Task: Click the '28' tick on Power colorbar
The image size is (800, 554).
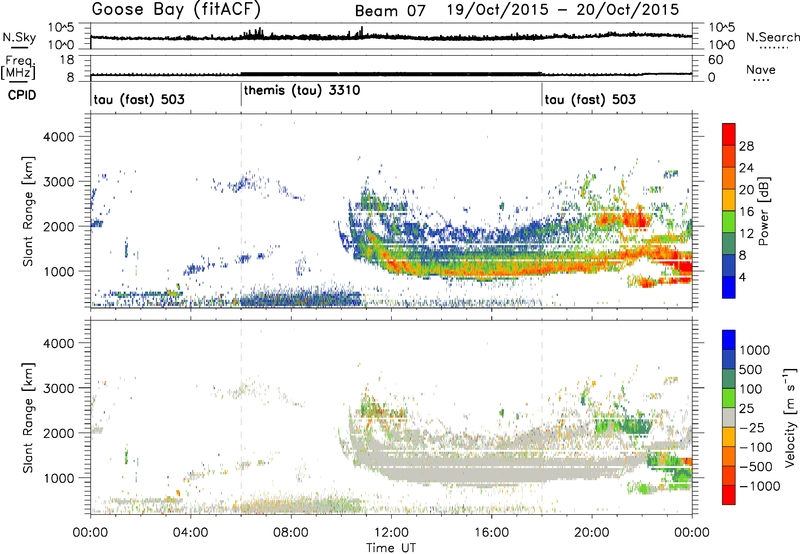Action: (746, 146)
